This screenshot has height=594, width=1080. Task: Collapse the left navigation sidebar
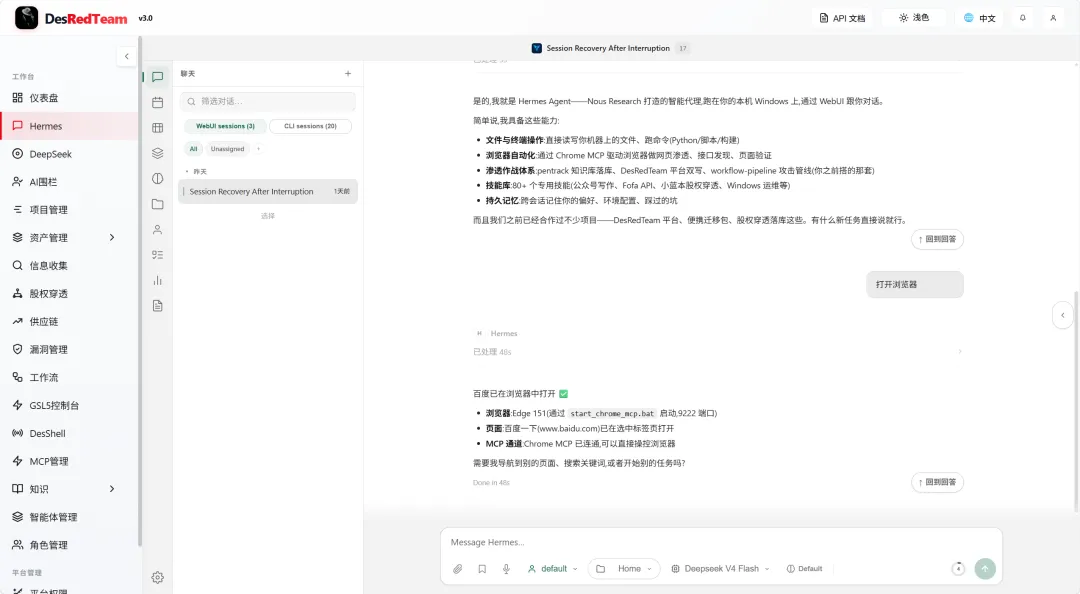(x=126, y=57)
